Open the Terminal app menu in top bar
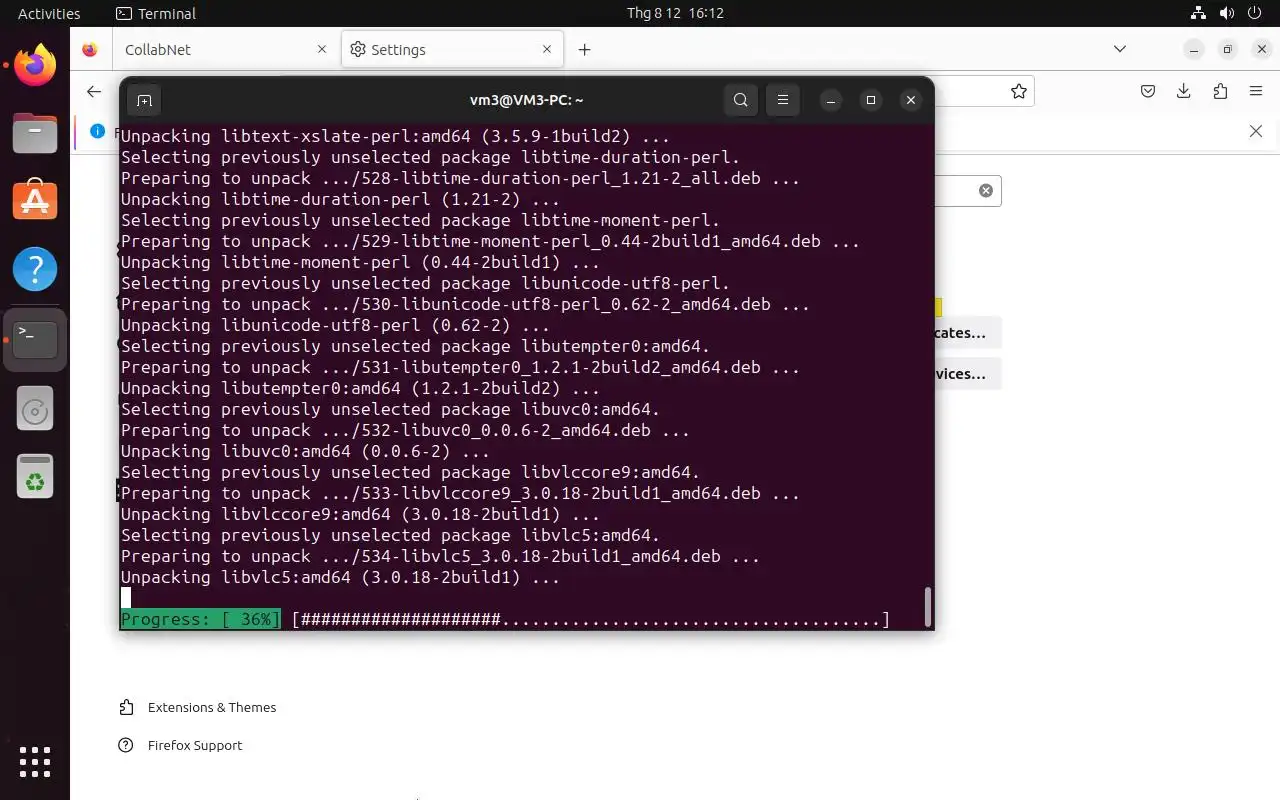The width and height of the screenshot is (1280, 800). point(156,13)
